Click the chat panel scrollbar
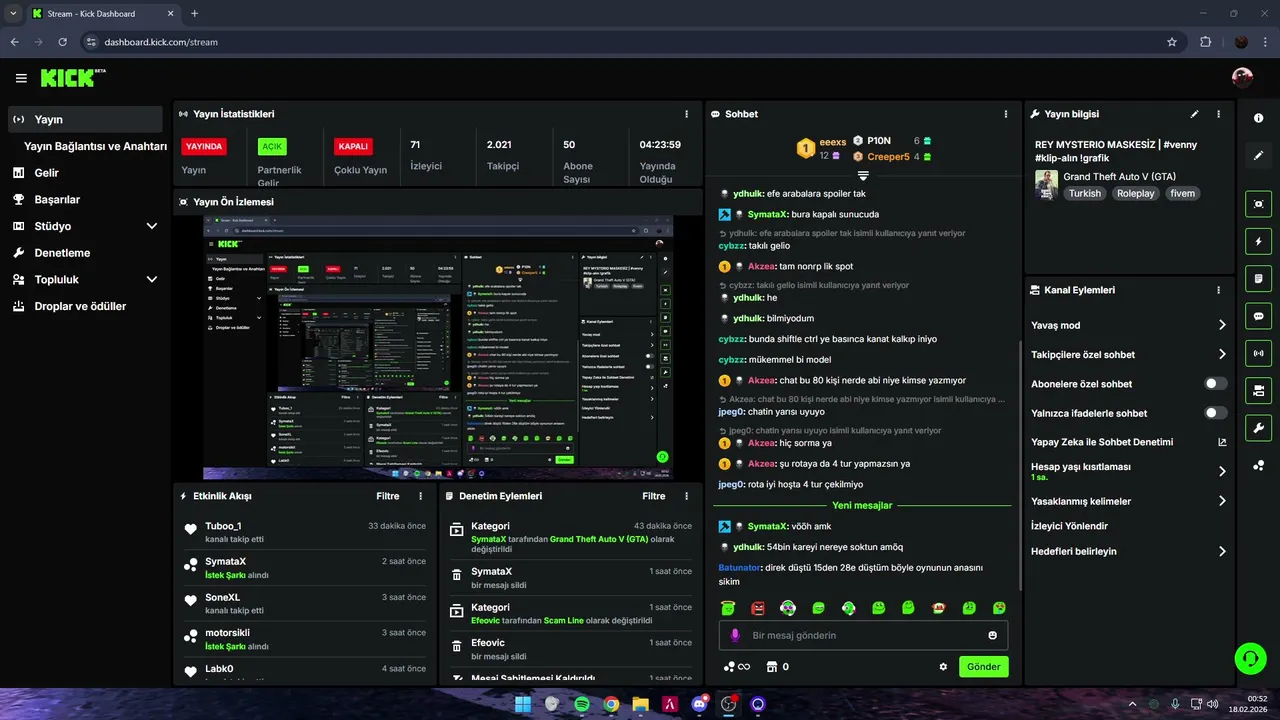This screenshot has width=1280, height=720. point(1019,465)
